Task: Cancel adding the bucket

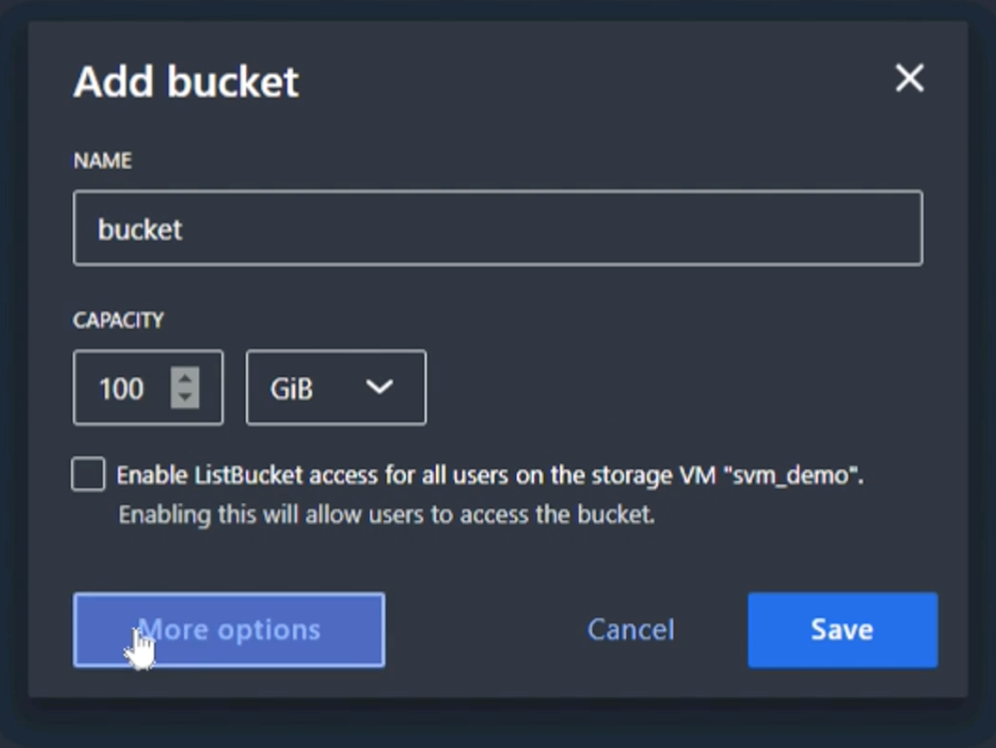Action: coord(630,630)
